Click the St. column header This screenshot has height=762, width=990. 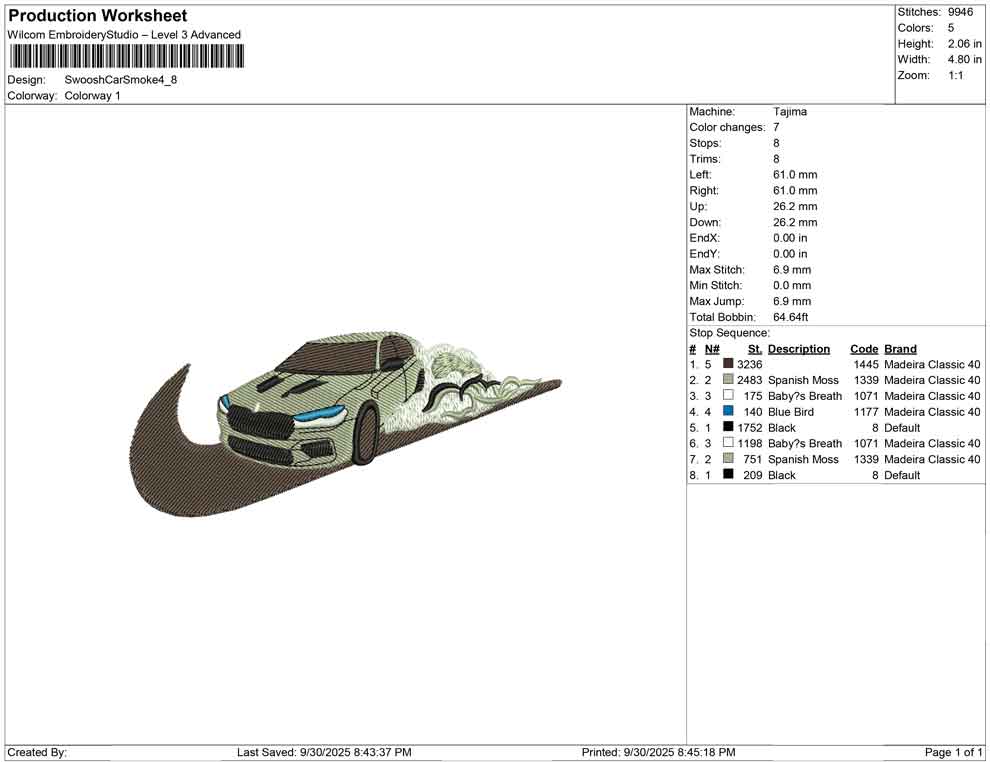pyautogui.click(x=755, y=349)
